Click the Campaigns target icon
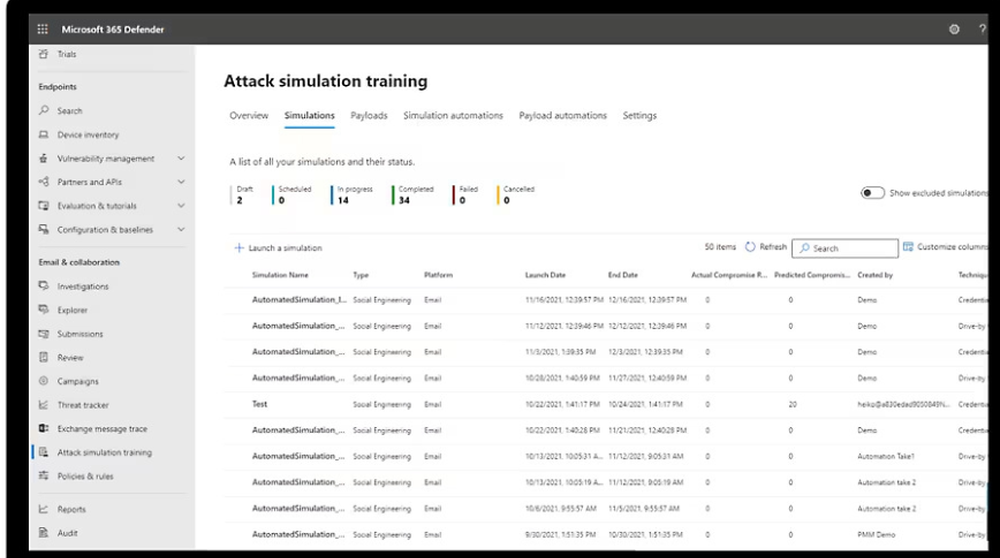 point(43,381)
